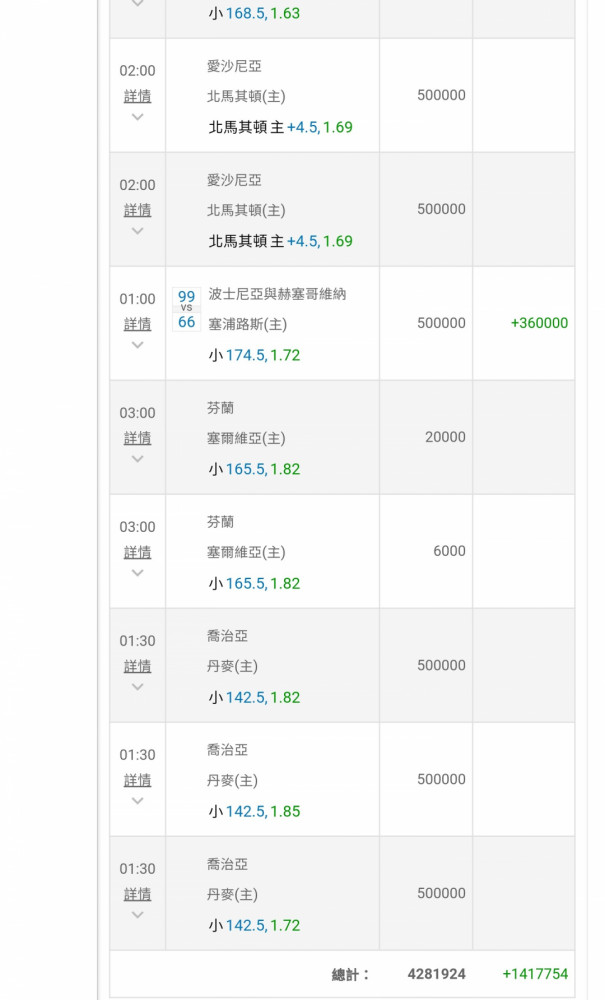Click the 小 174.5, 1.72 bet selection

pos(254,355)
